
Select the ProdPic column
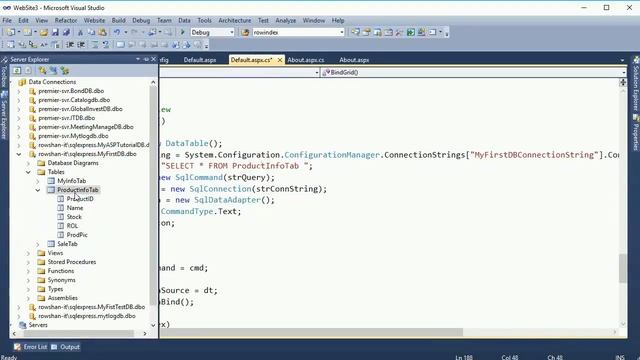[77, 235]
